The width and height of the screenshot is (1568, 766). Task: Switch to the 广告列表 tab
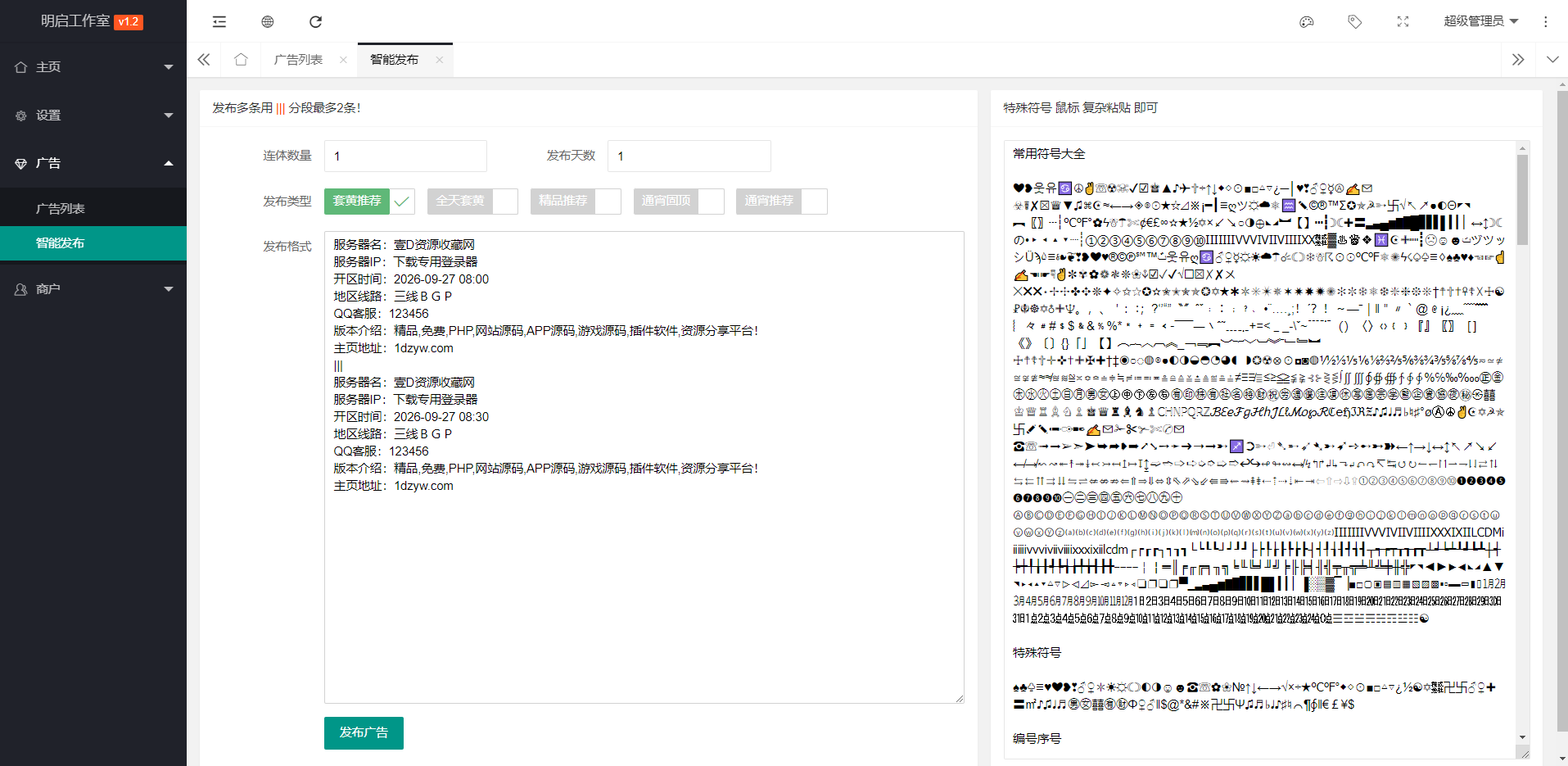[x=298, y=60]
